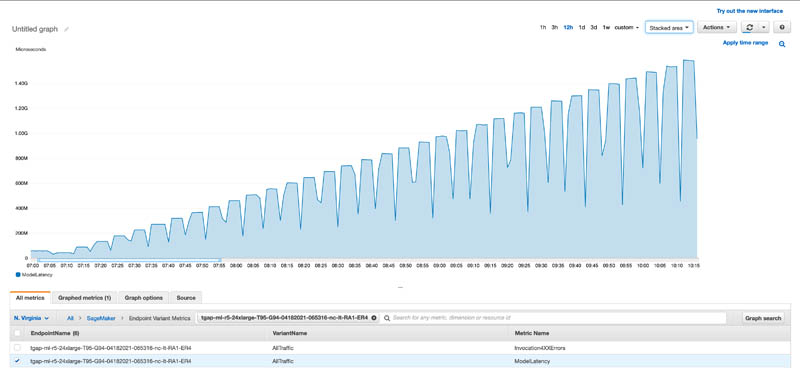Viewport: 800px width, 368px height.
Task: Click the endpoint name in the ModelLatency row
Action: pyautogui.click(x=111, y=361)
